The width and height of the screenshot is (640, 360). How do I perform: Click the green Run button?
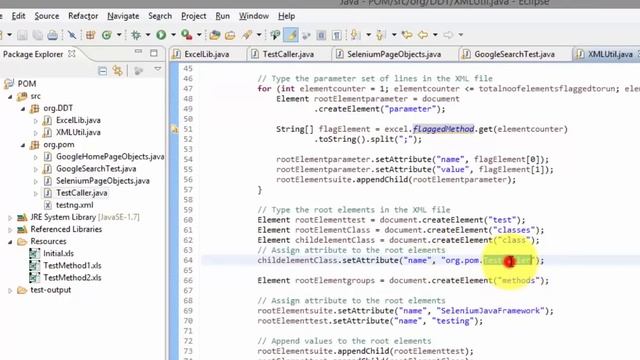point(161,35)
